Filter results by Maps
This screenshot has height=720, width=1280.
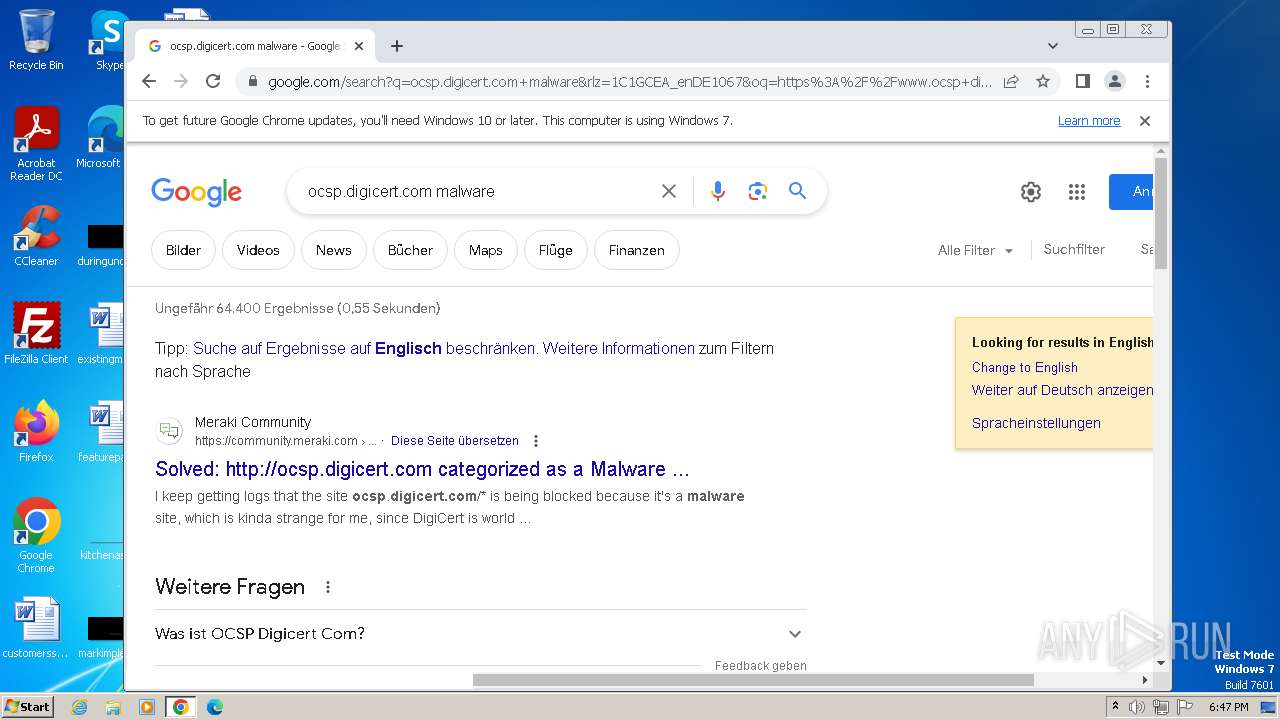coord(485,250)
